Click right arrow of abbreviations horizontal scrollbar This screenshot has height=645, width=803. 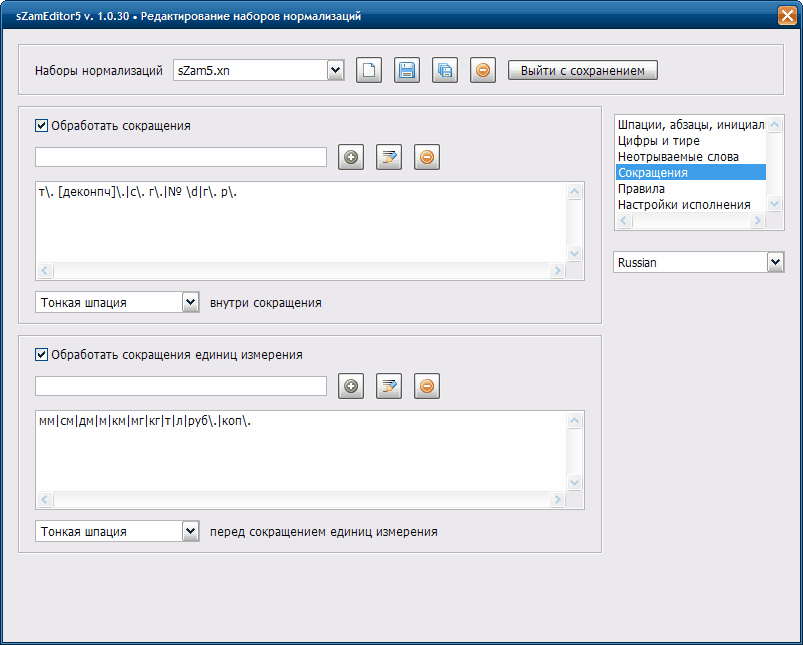pyautogui.click(x=557, y=271)
